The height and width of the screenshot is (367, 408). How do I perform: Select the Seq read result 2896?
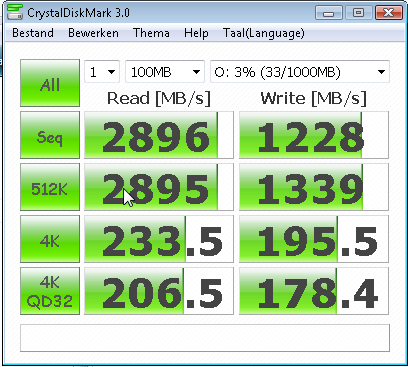coord(159,135)
